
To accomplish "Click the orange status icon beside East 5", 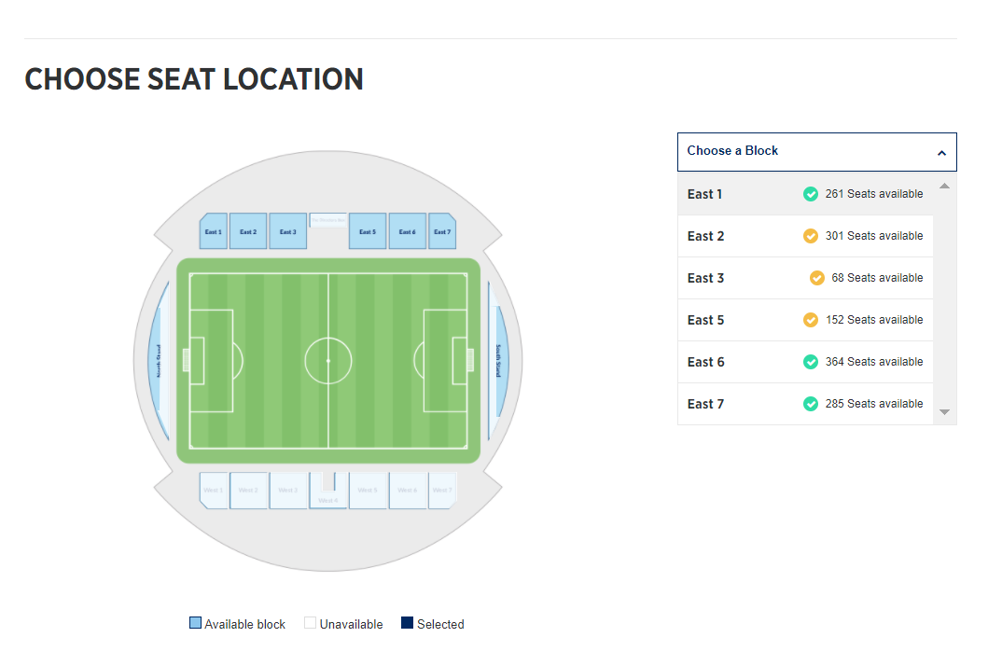I will click(810, 320).
